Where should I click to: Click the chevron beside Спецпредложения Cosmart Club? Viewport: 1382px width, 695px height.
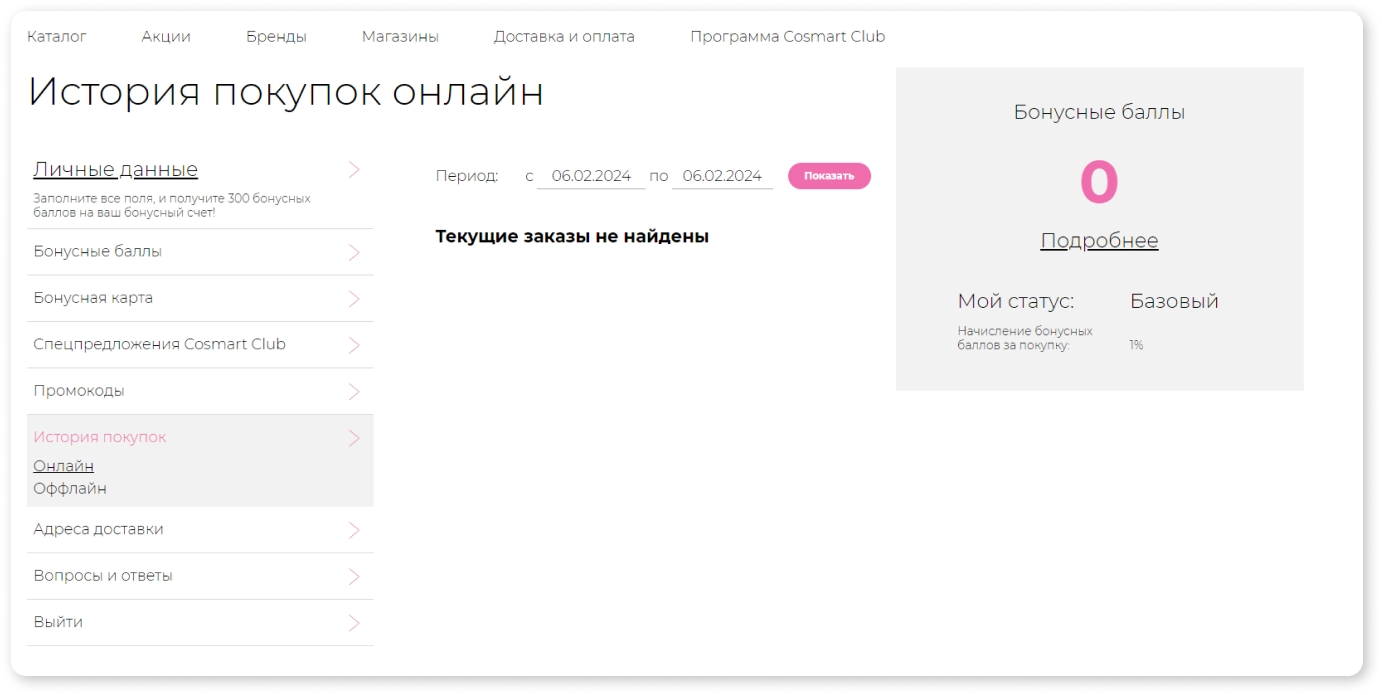point(354,345)
